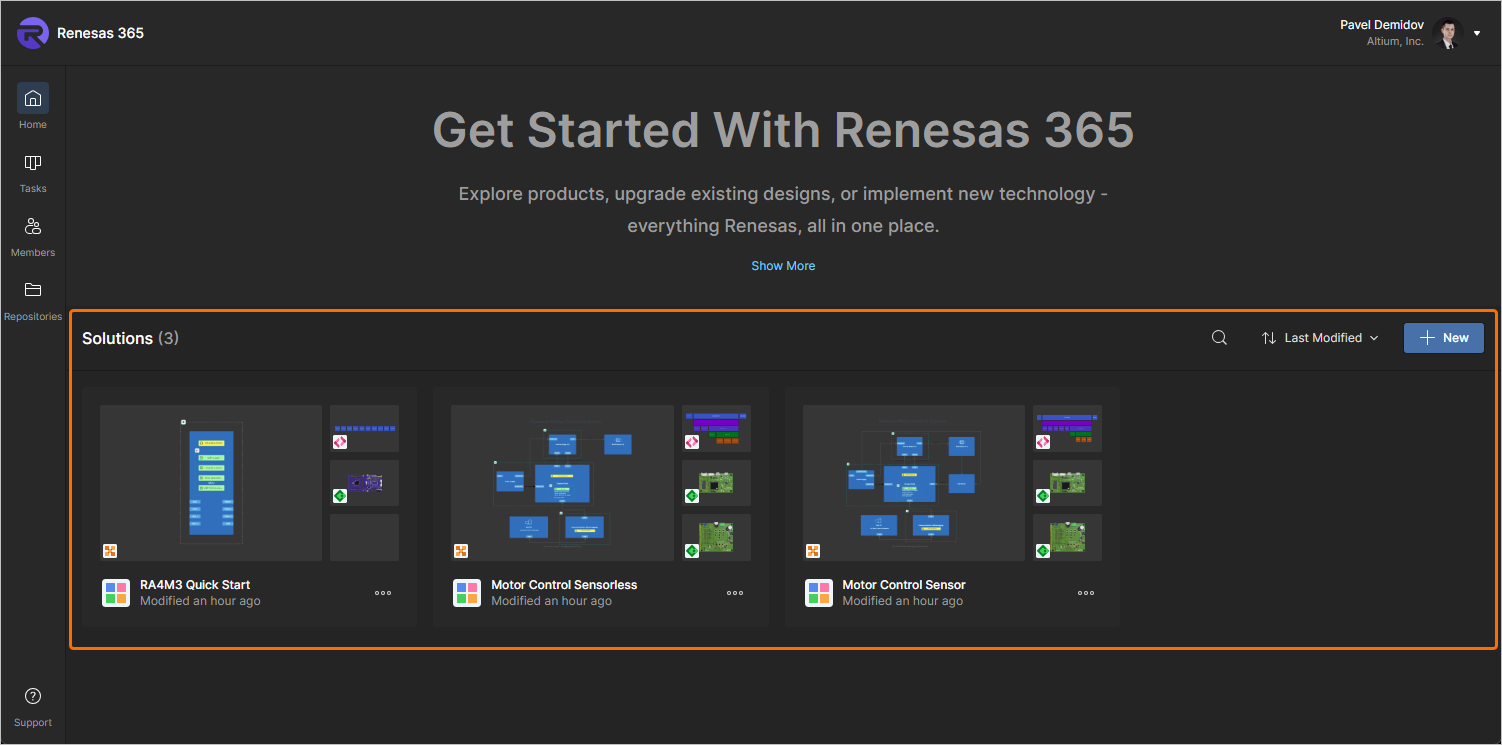This screenshot has width=1502, height=745.
Task: Click the RA4M3 Quick Start solution icon
Action: click(116, 593)
